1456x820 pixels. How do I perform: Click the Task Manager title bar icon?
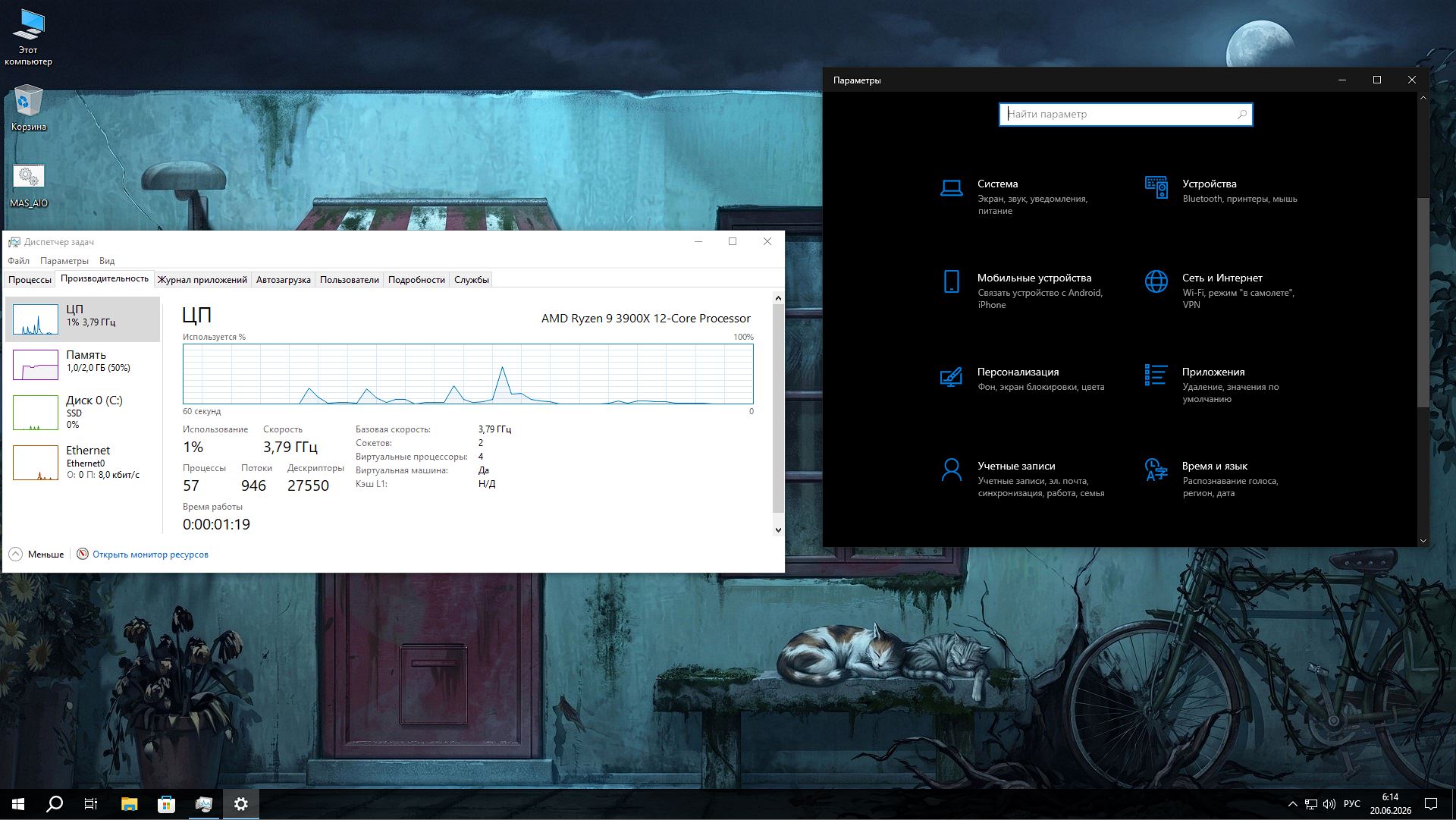tap(14, 242)
